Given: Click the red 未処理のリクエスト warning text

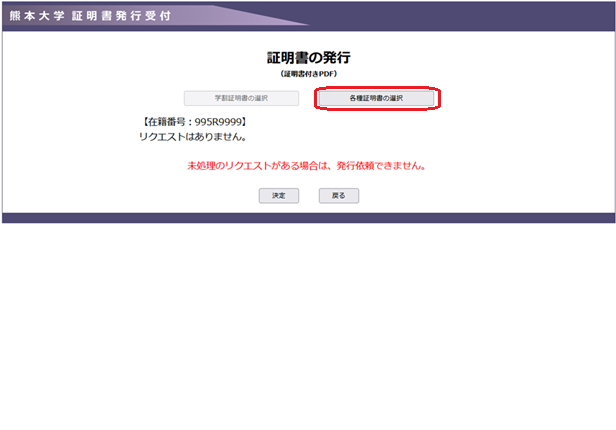Looking at the screenshot, I should click(250, 166).
